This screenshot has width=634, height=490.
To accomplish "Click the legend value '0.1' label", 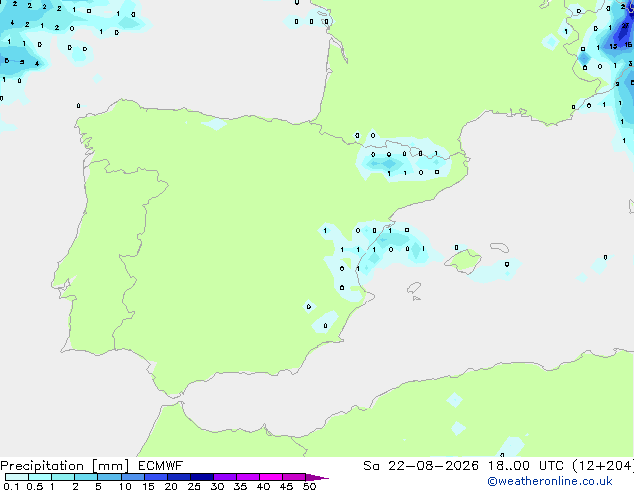I will (11, 486).
